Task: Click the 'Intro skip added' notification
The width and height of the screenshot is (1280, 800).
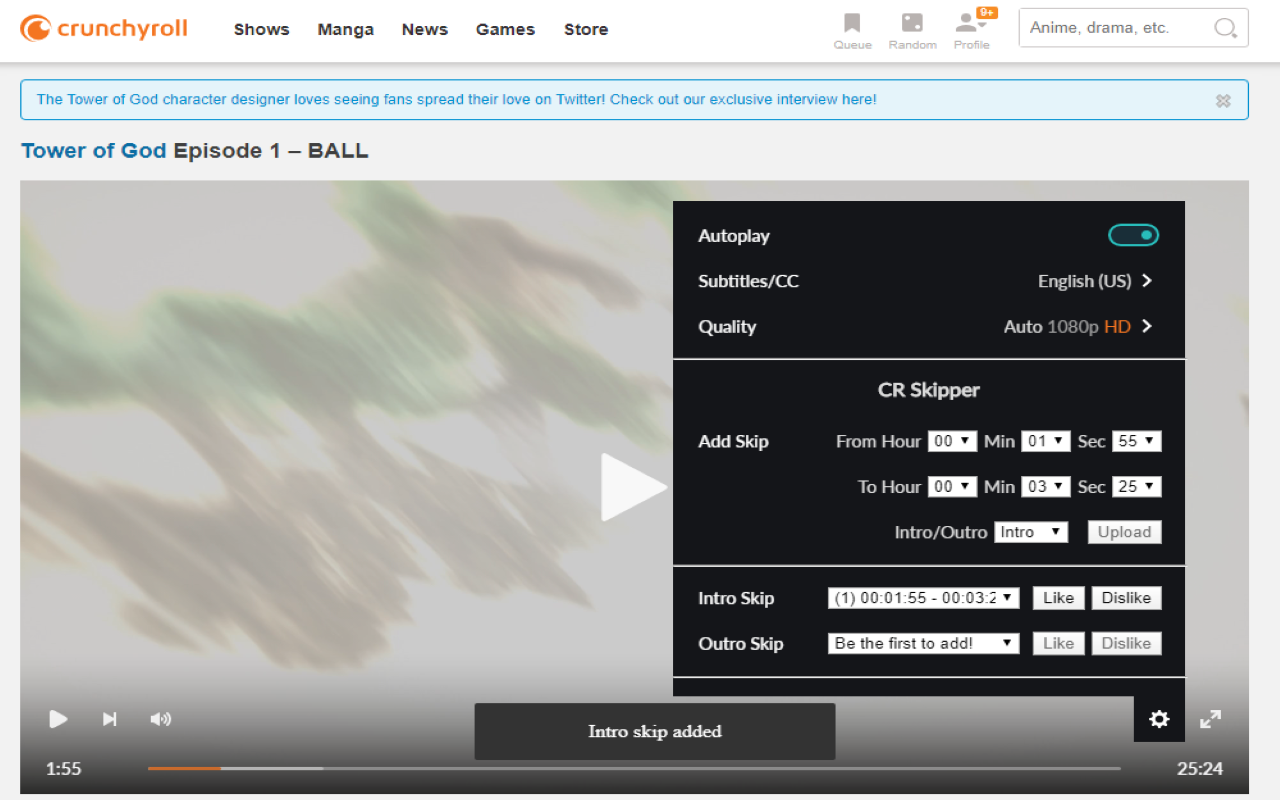Action: 655,731
